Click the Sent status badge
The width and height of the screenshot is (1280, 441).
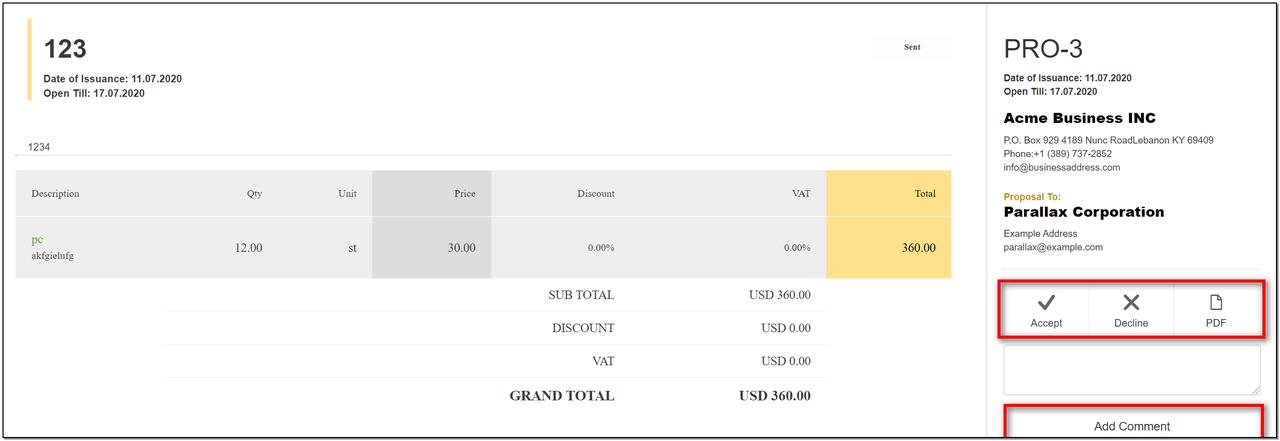coord(912,47)
